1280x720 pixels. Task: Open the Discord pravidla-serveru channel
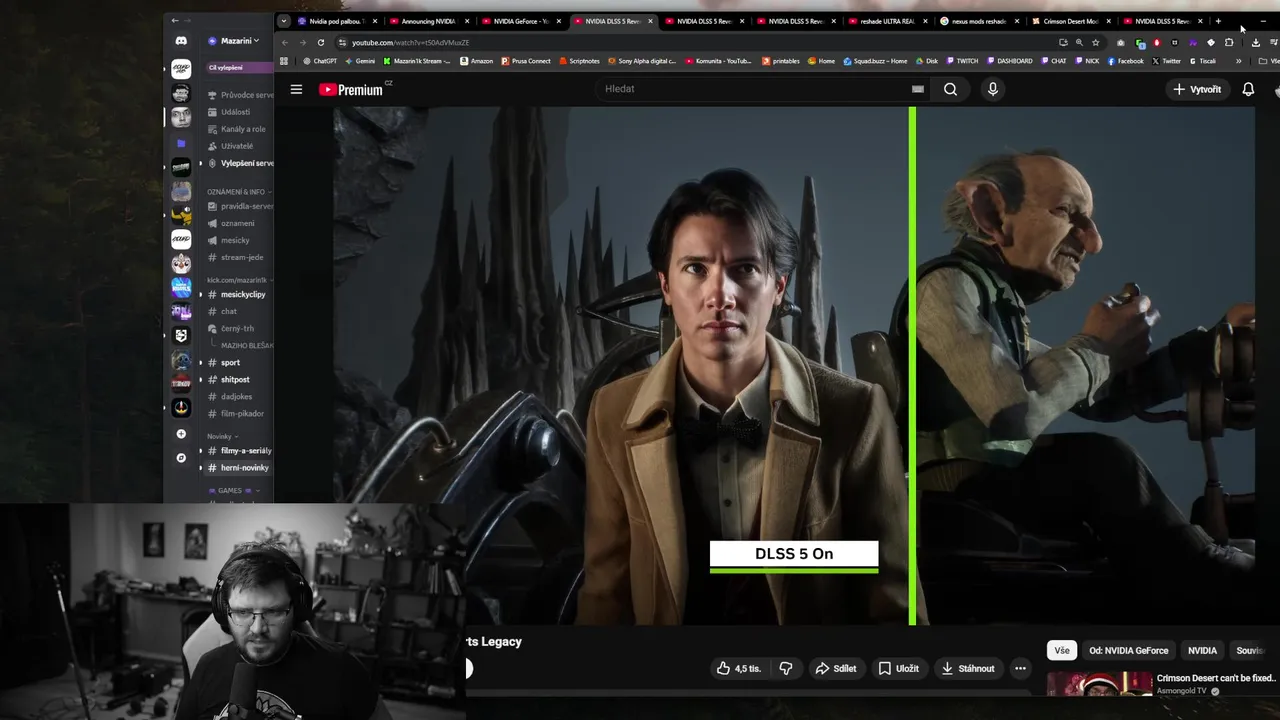[x=238, y=207]
